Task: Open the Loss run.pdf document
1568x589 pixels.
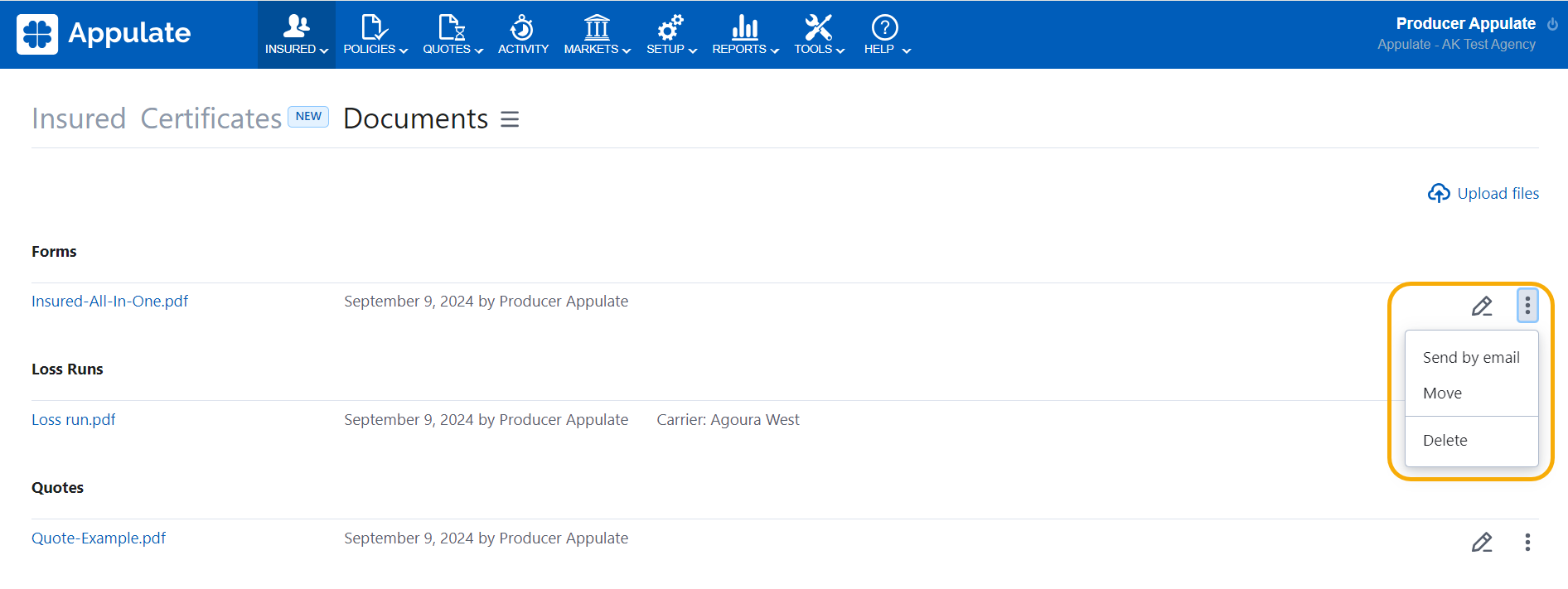Action: click(x=74, y=420)
